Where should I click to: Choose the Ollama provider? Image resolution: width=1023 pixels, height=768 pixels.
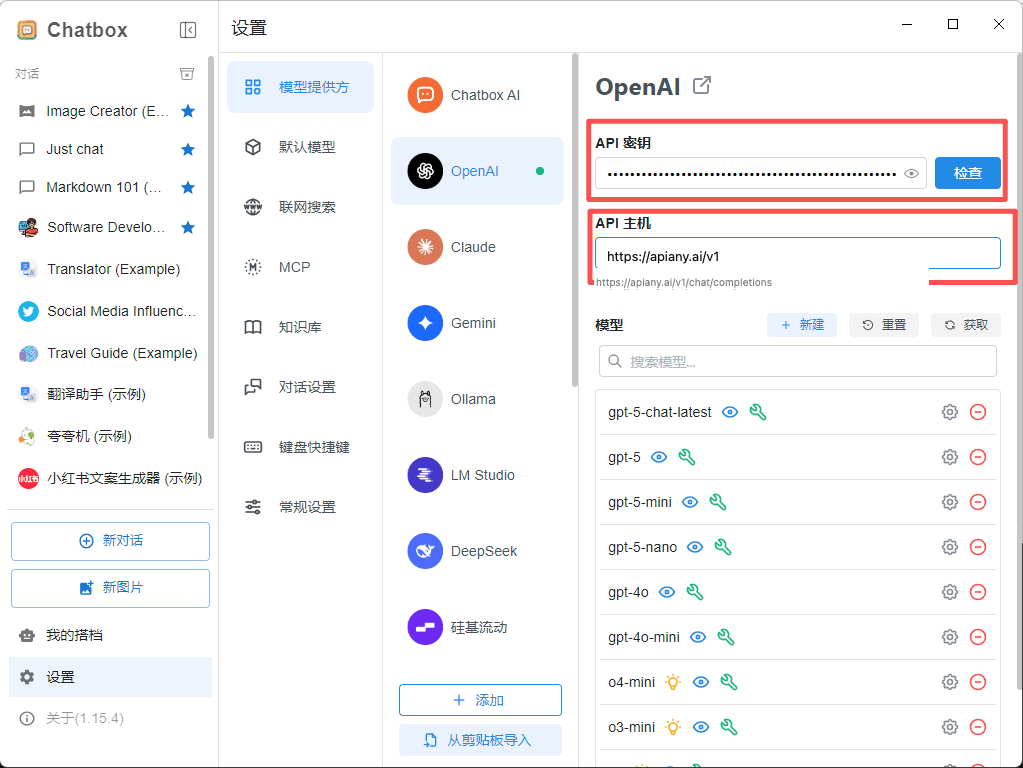(478, 399)
